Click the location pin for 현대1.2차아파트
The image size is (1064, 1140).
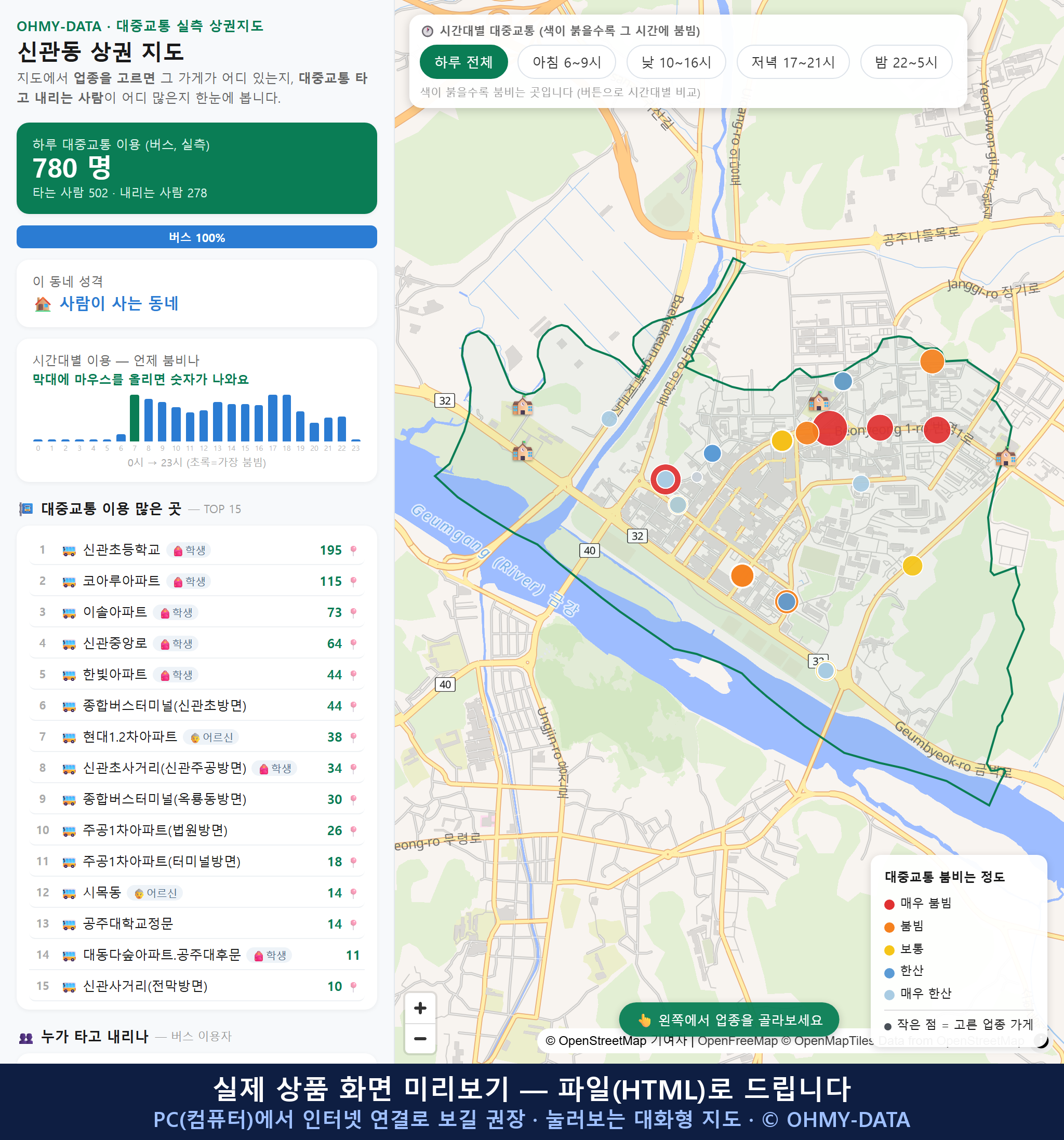click(x=353, y=737)
